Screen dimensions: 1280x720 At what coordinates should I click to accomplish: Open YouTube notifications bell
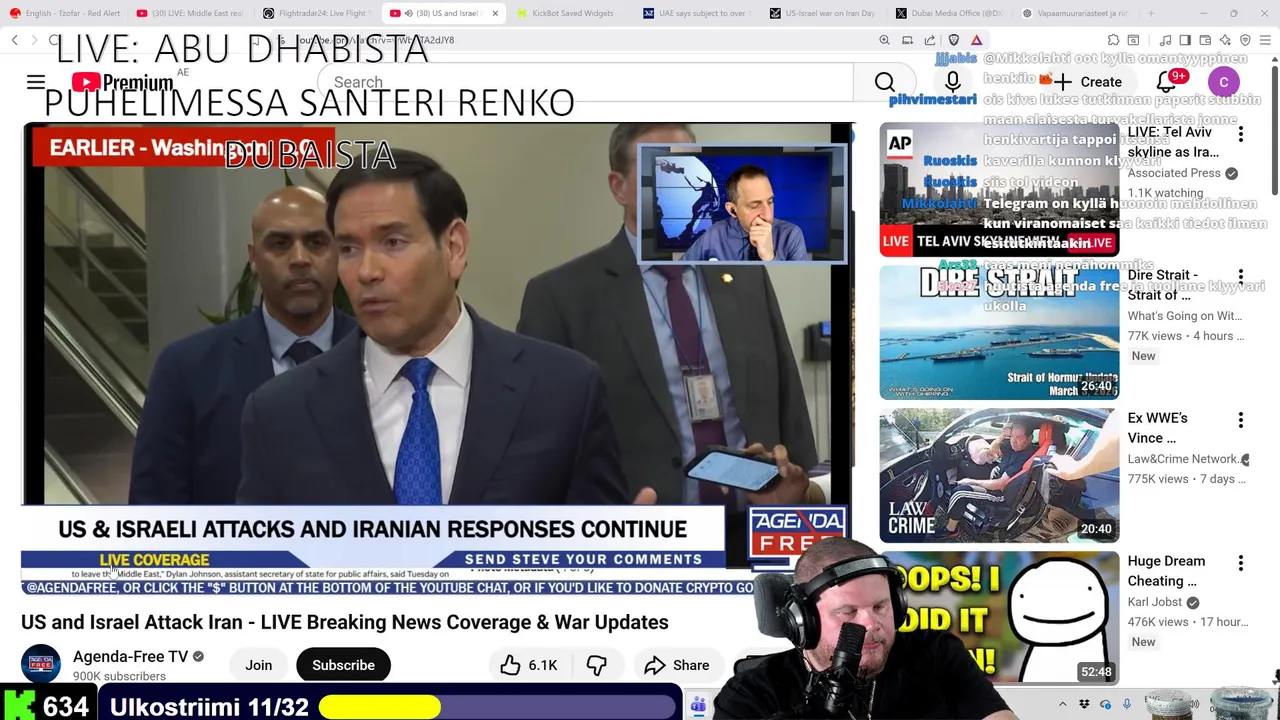(x=1166, y=82)
